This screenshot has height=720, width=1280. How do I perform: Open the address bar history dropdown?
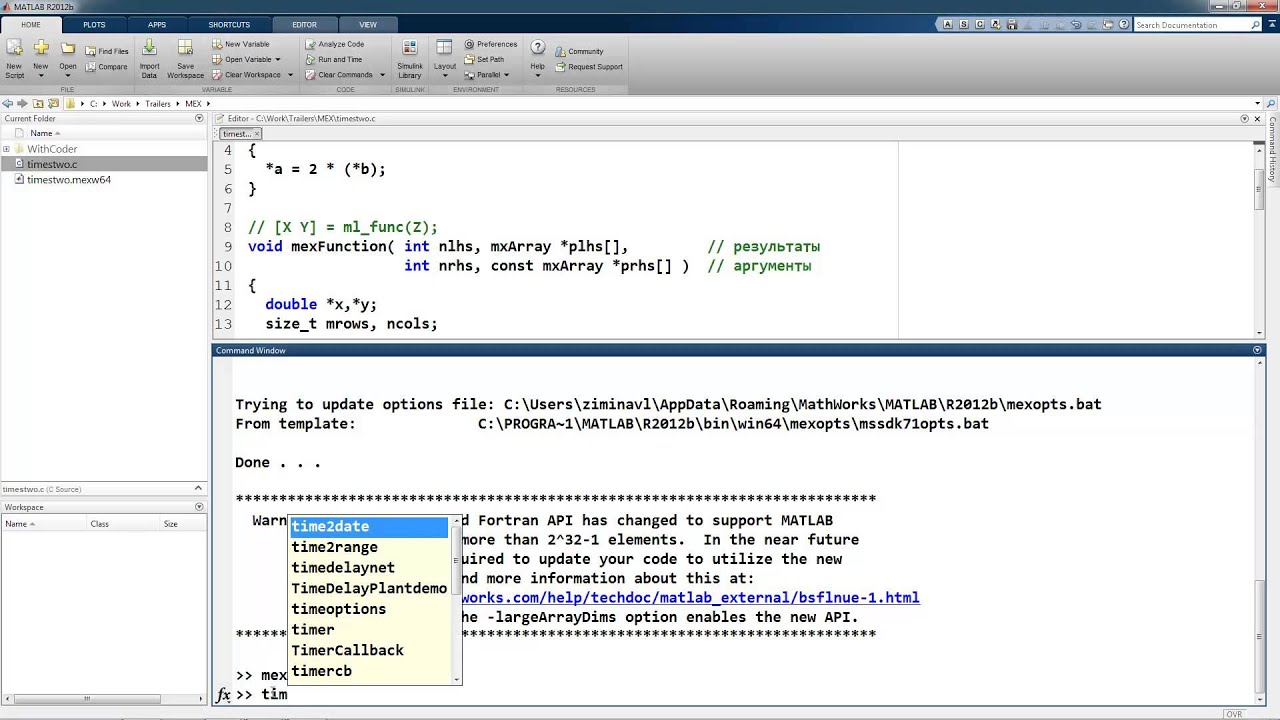tap(1257, 103)
